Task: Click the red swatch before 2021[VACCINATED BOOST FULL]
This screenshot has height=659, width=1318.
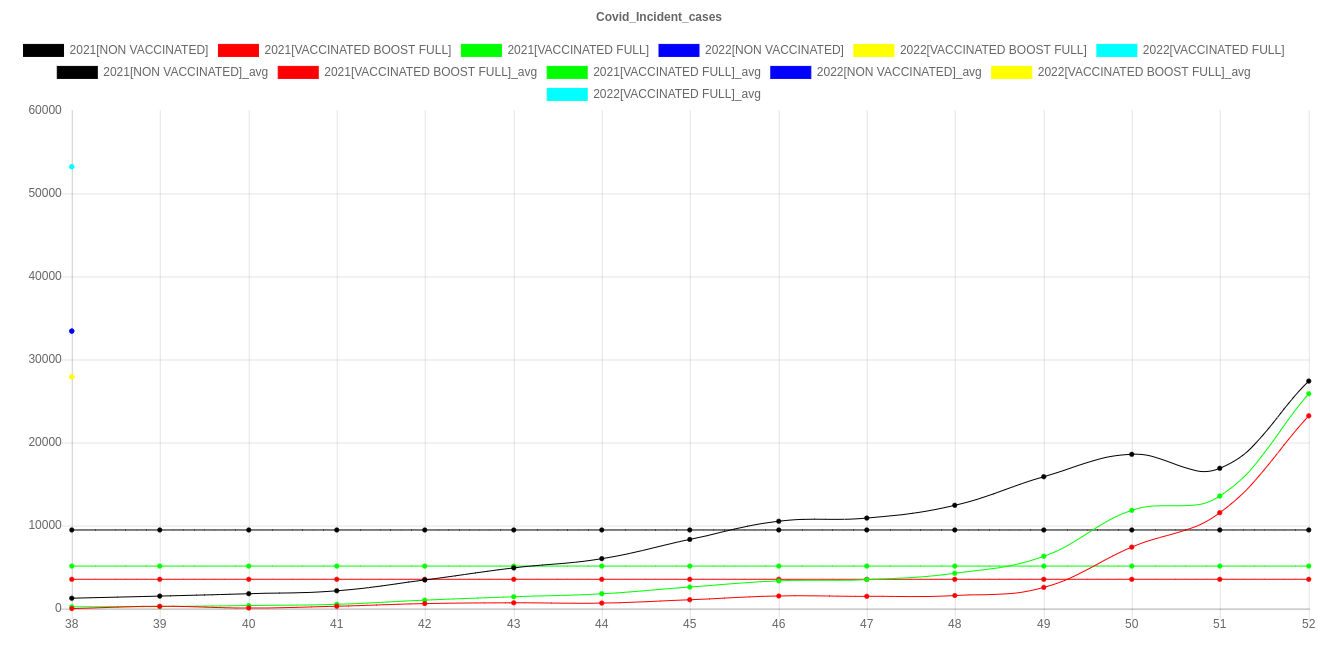Action: point(237,50)
